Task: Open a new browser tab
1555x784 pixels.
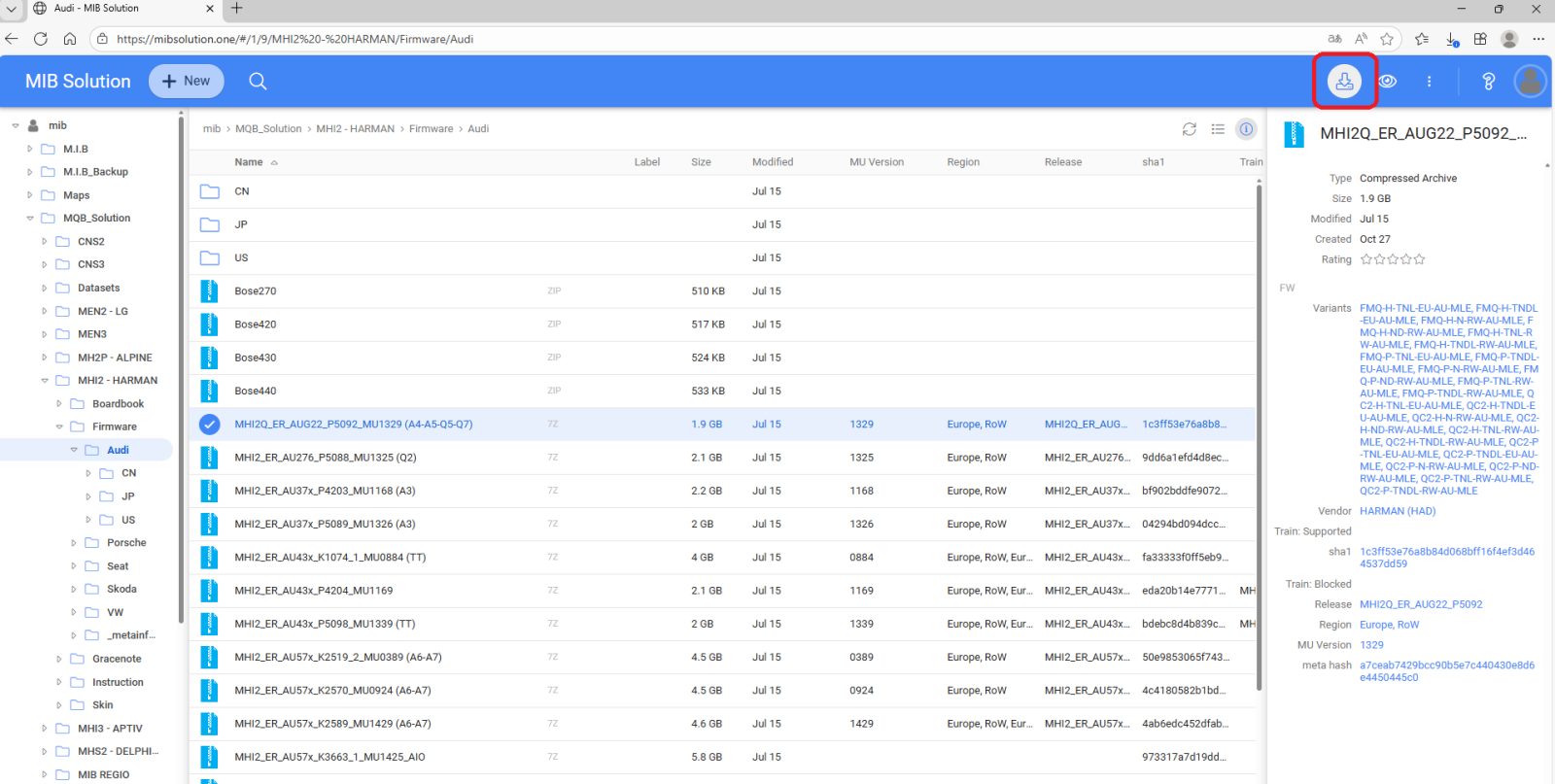Action: click(236, 9)
